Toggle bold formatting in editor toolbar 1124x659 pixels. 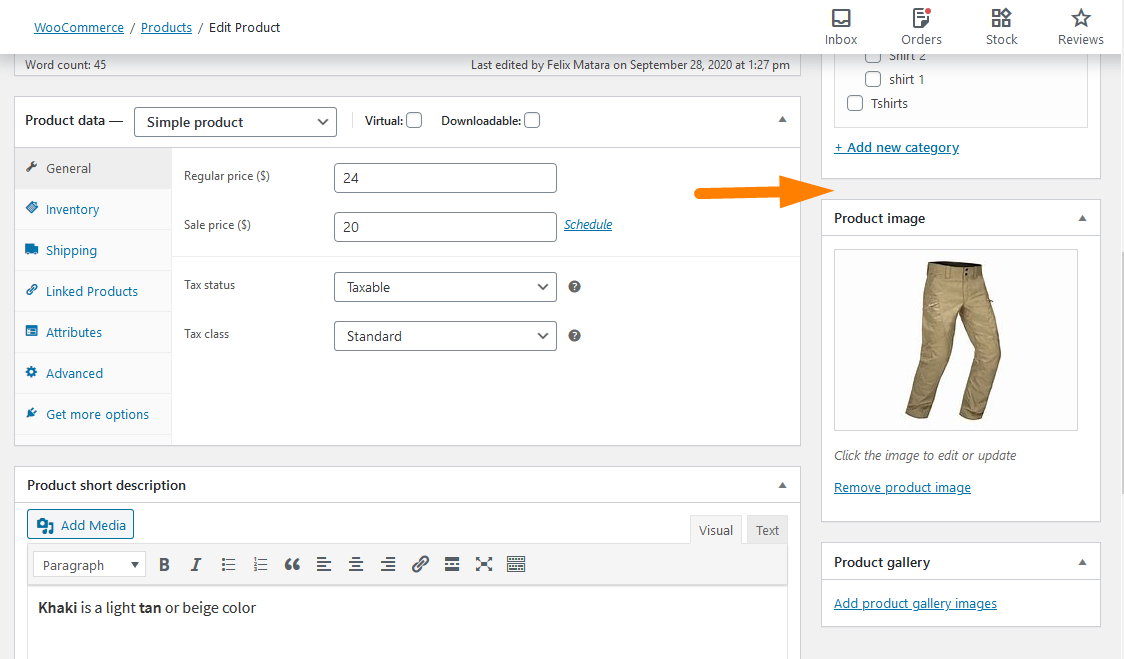point(164,564)
